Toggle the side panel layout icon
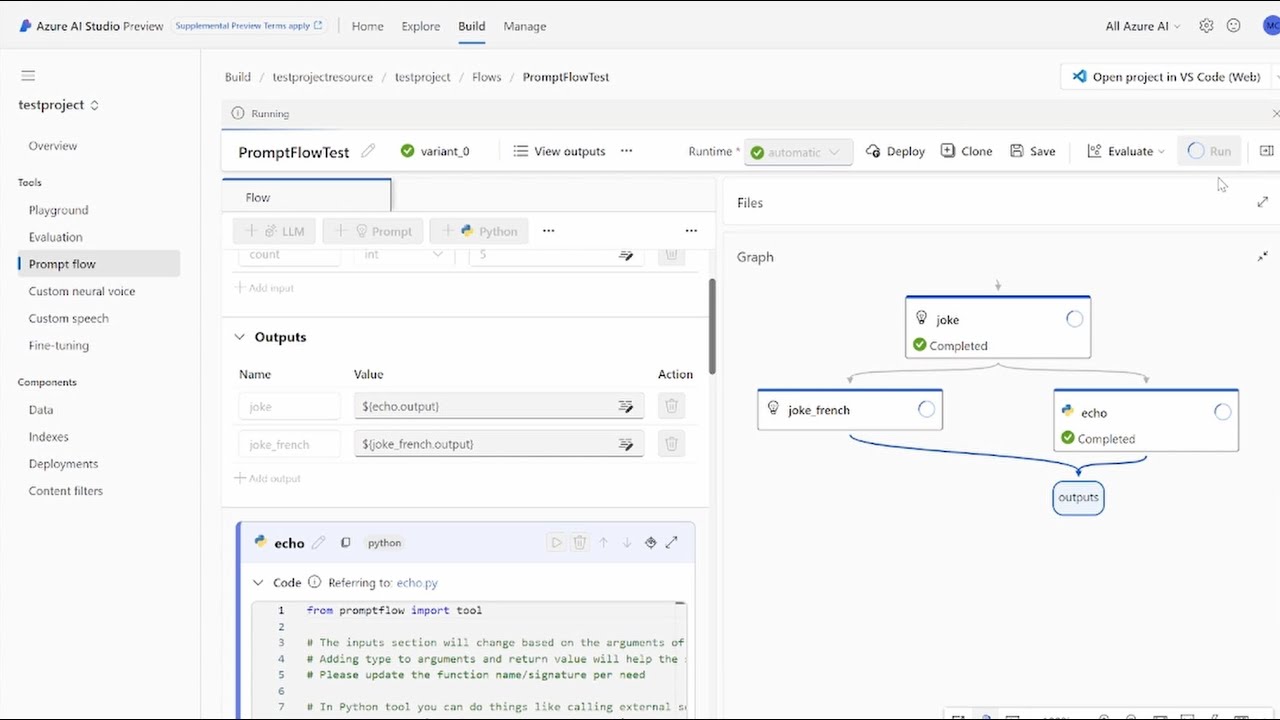Viewport: 1280px width, 720px height. 1266,151
